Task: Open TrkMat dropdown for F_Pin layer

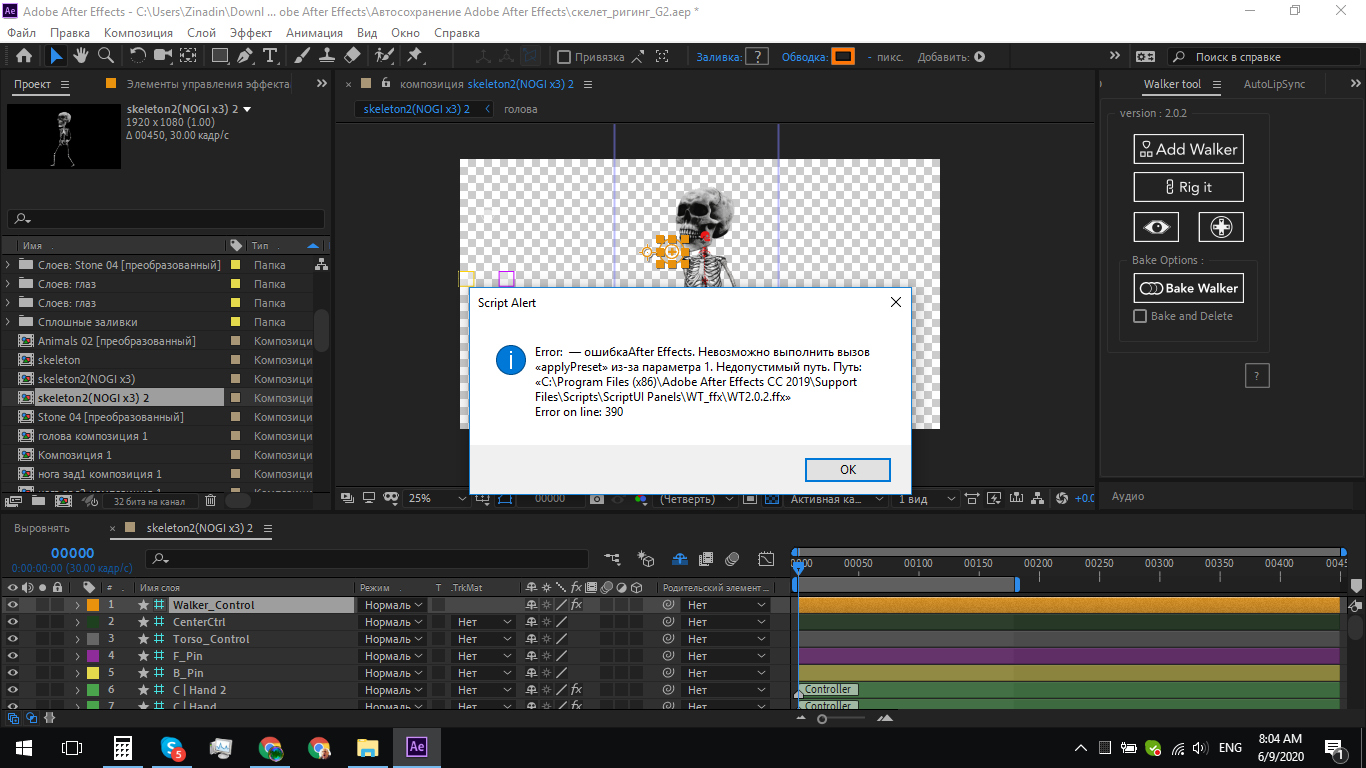Action: point(484,656)
